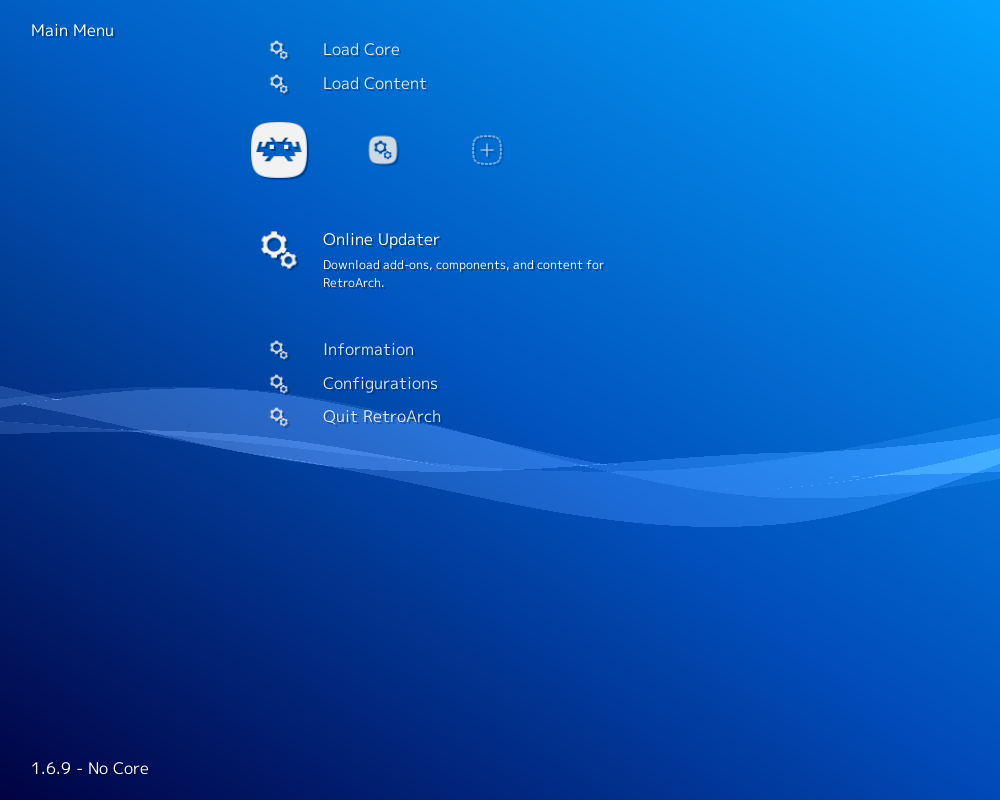This screenshot has width=1000, height=800.
Task: Select Quit RetroArch
Action: tap(381, 417)
